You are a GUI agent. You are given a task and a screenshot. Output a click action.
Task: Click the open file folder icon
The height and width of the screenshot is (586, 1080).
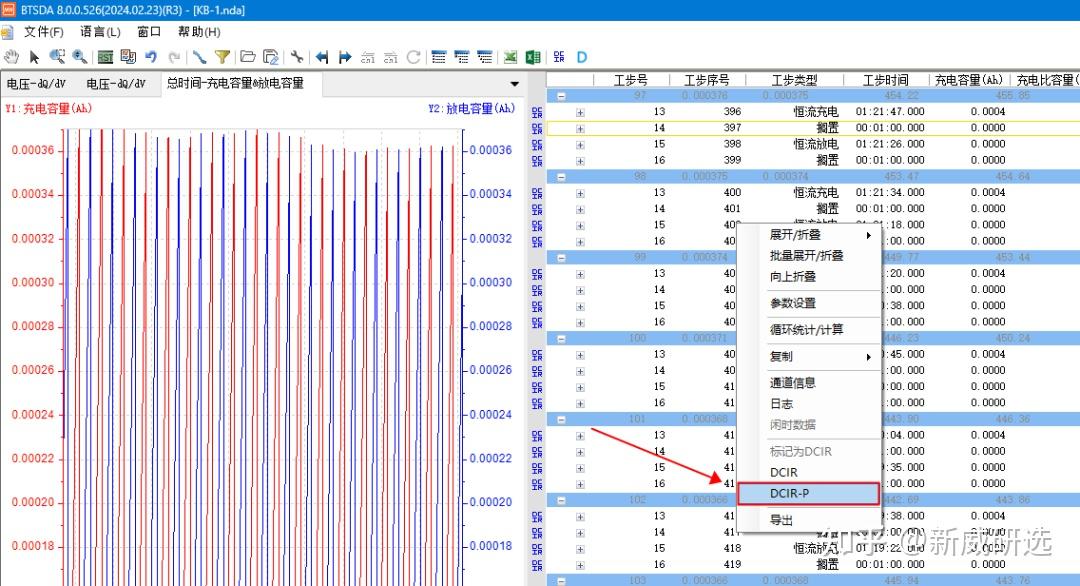click(x=248, y=56)
